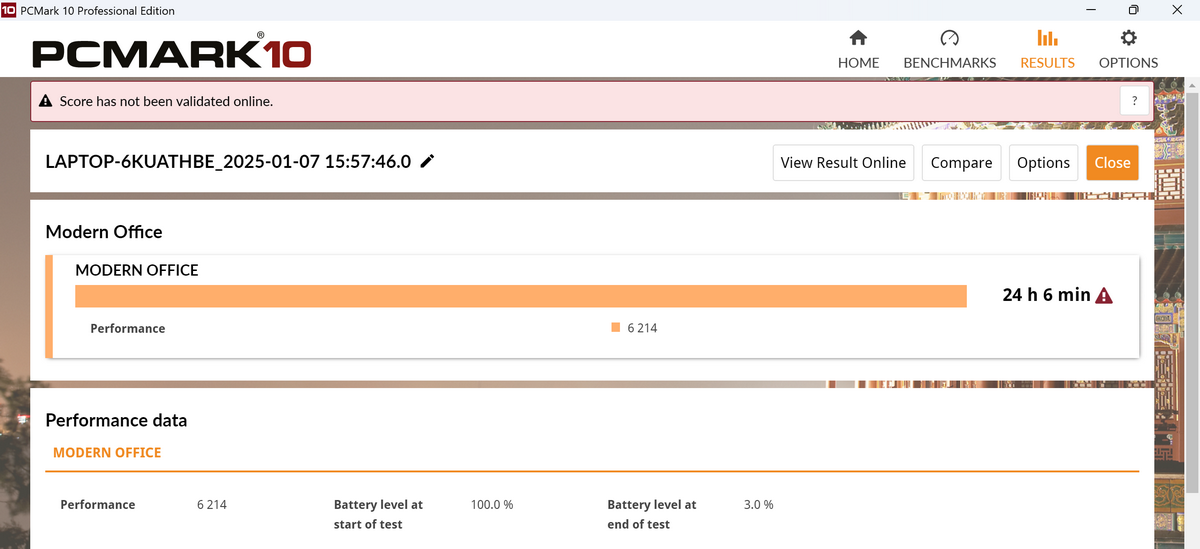Screen dimensions: 1200x549
Task: Open Options for this result
Action: pyautogui.click(x=1043, y=162)
